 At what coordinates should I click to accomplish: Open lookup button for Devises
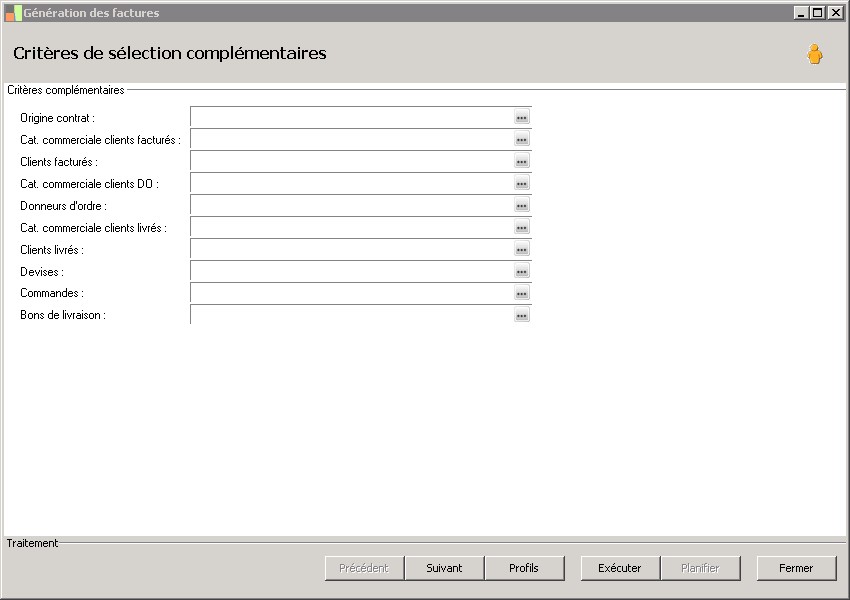(x=521, y=272)
